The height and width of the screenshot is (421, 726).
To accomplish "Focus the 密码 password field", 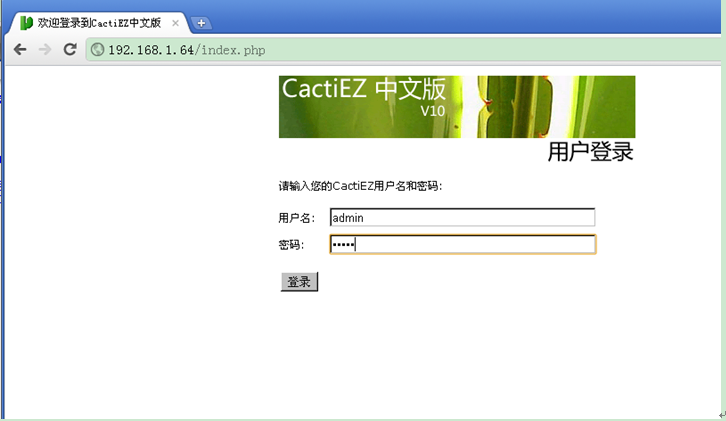I will [x=463, y=244].
